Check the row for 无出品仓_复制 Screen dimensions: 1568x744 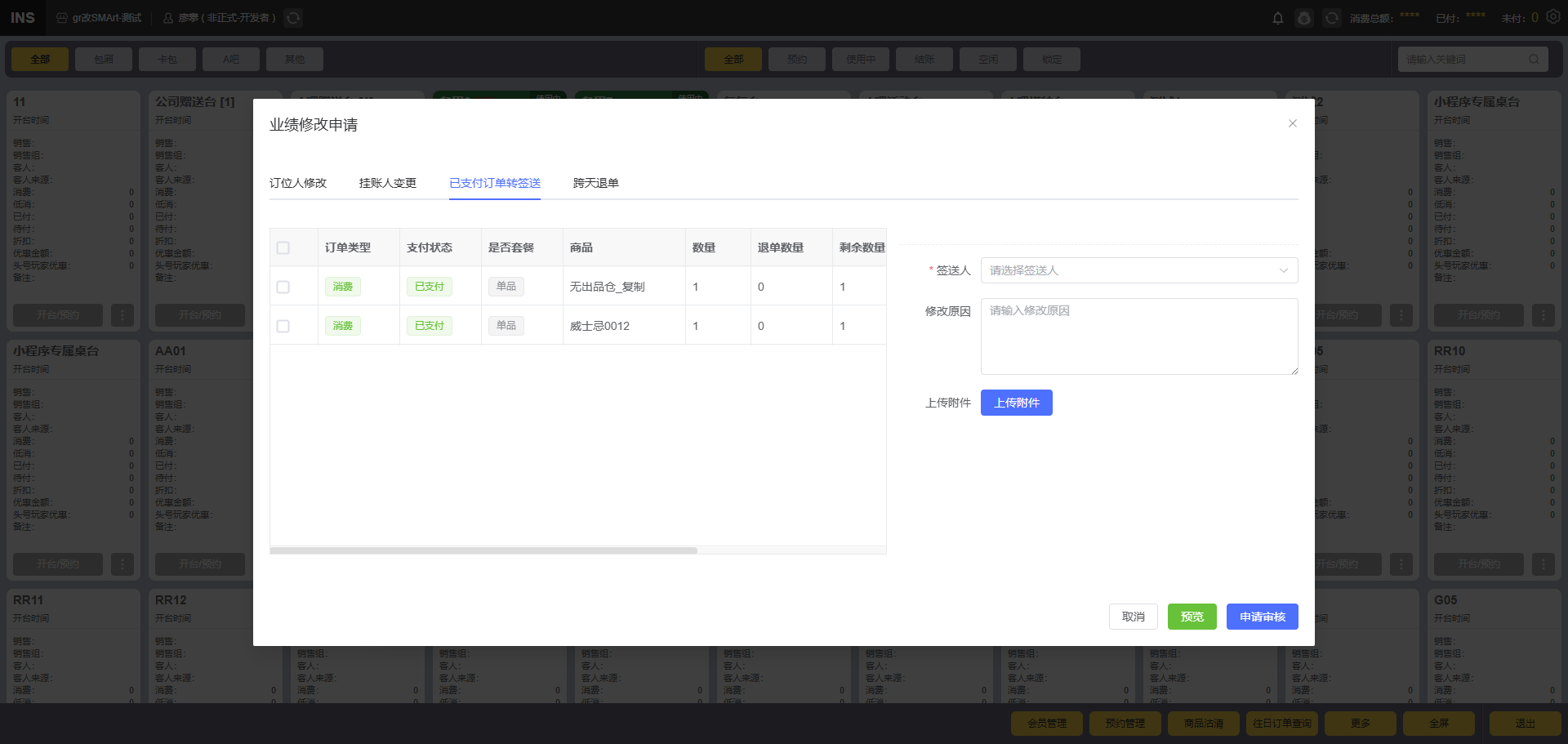[283, 287]
